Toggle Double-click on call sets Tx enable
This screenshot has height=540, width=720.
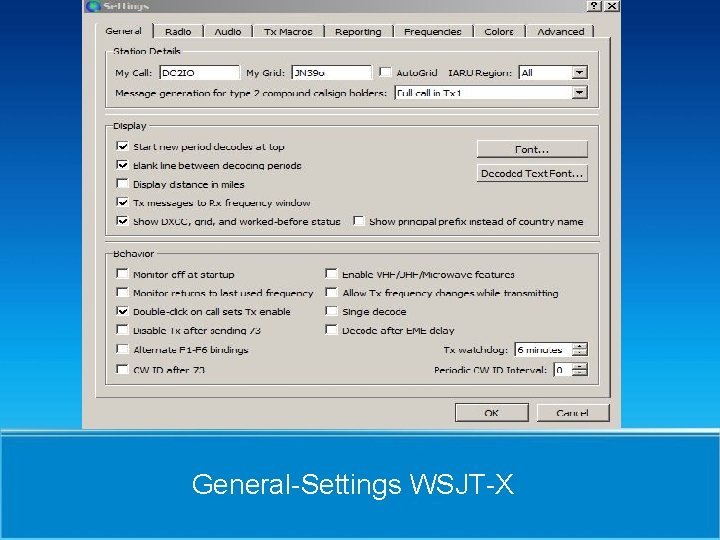pyautogui.click(x=122, y=311)
